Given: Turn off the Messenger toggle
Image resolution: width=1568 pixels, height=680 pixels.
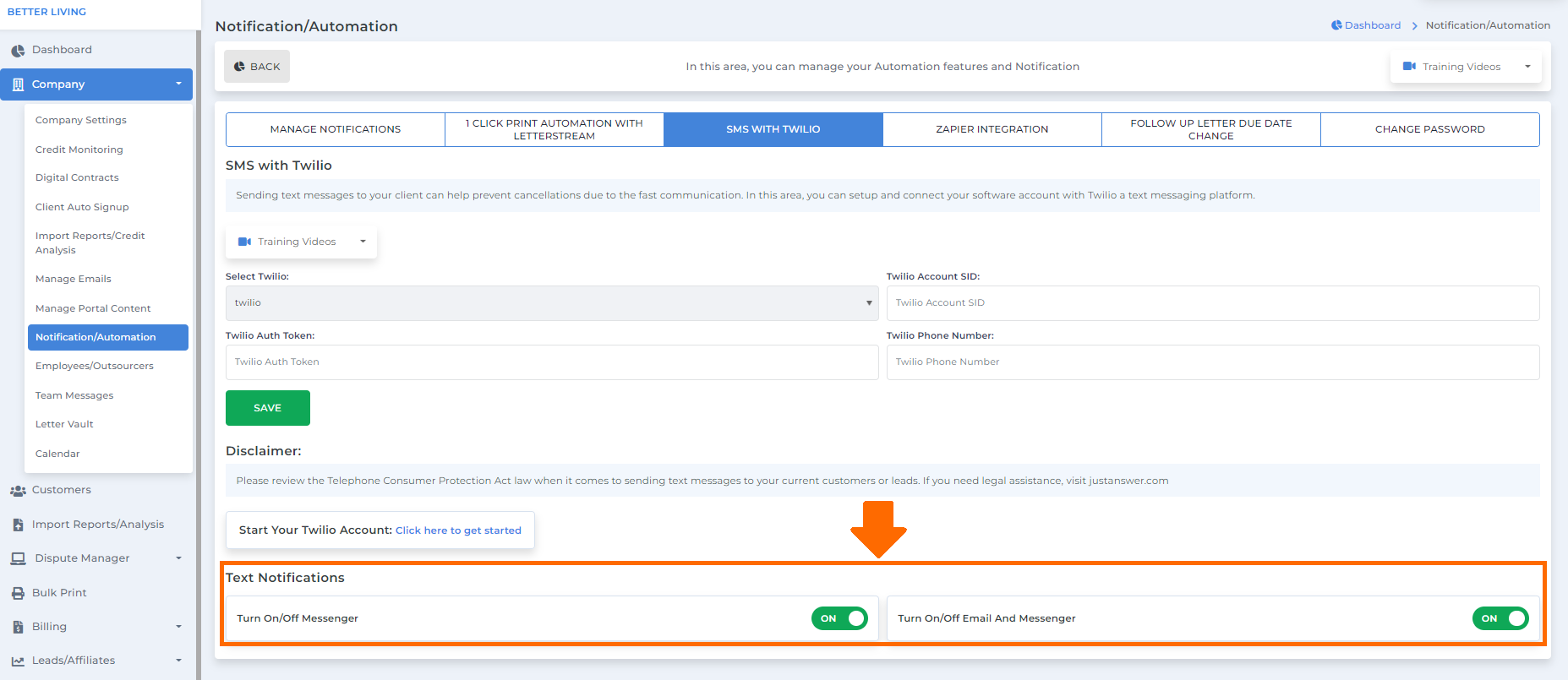Looking at the screenshot, I should pos(839,618).
